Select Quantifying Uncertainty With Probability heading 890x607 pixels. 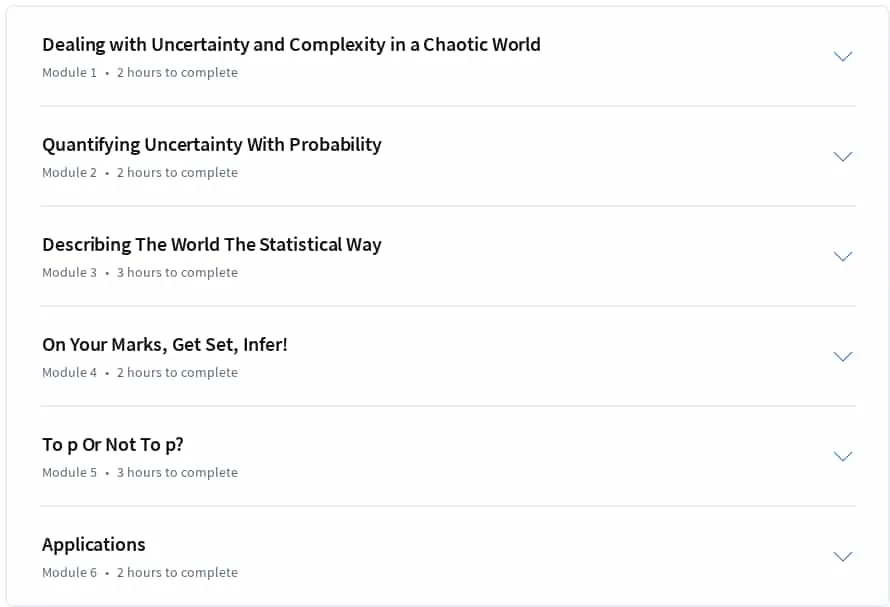(212, 145)
